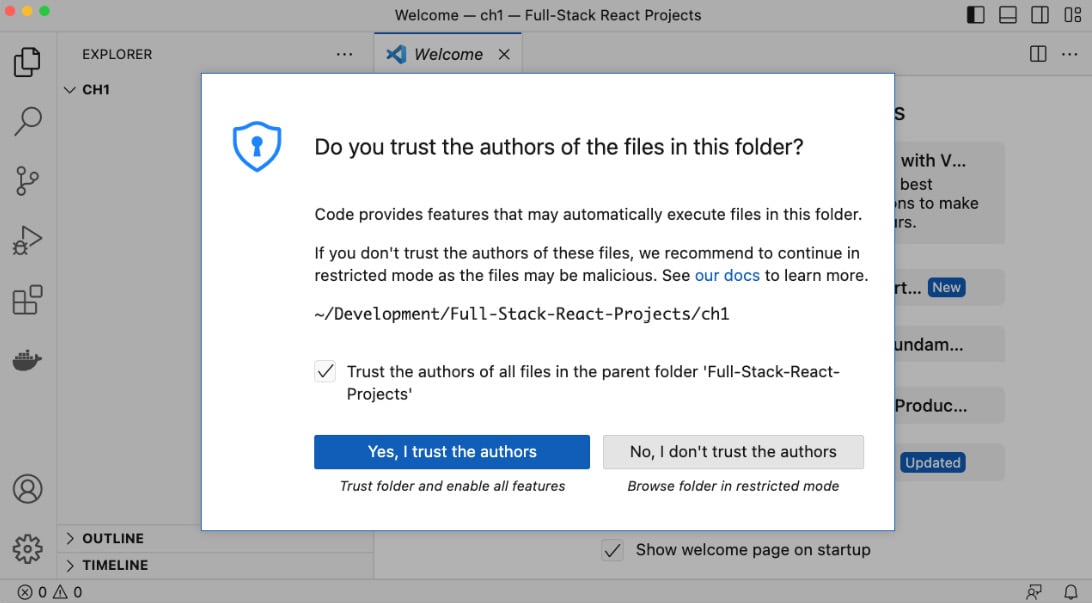Click the New badge on welcome page
Screen dimensions: 1092x604
coord(946,288)
